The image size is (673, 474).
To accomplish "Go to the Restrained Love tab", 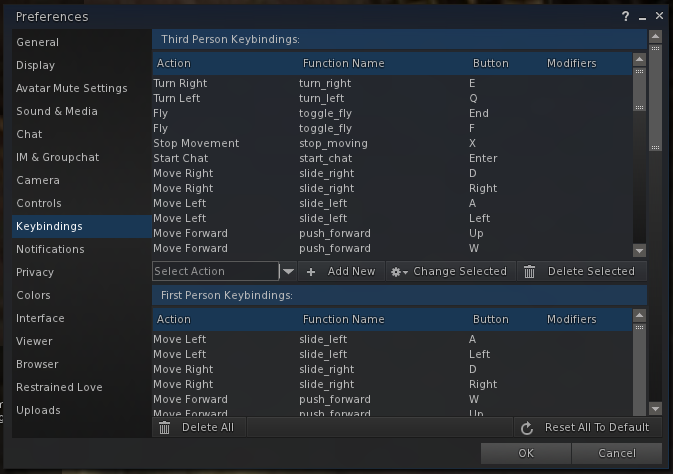I will coord(59,387).
